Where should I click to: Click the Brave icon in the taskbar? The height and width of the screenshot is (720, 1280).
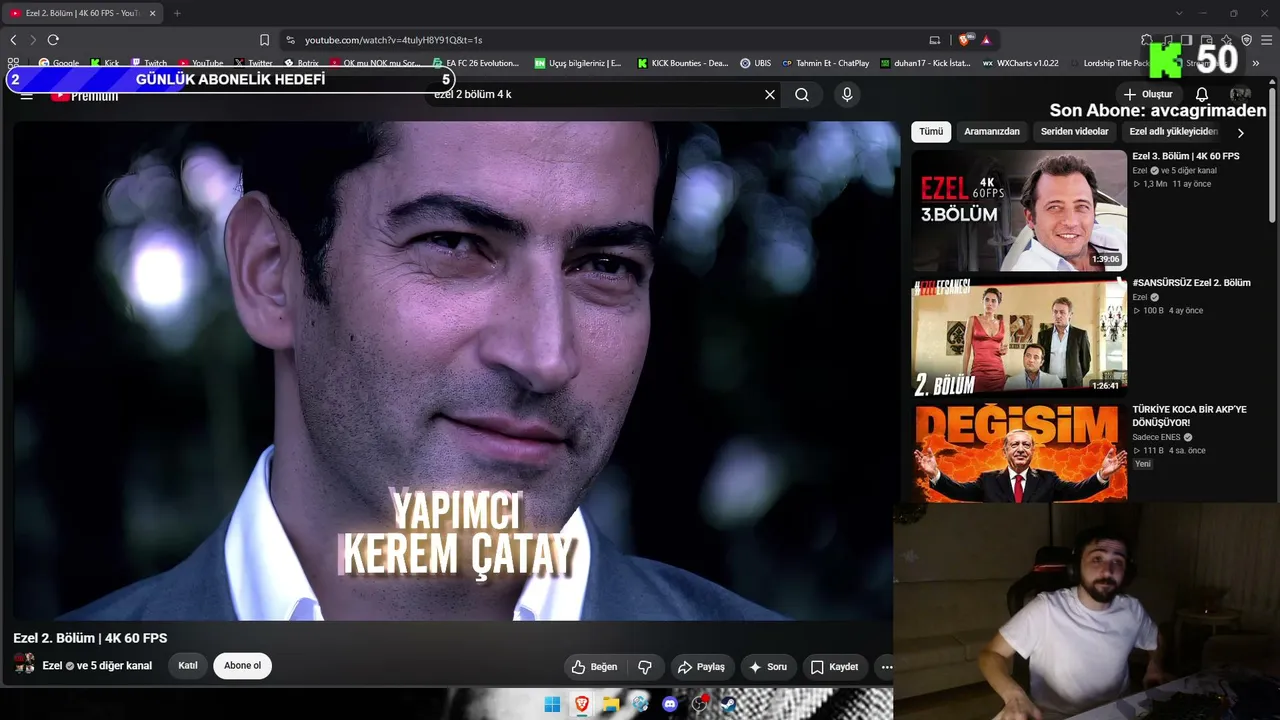click(x=581, y=704)
